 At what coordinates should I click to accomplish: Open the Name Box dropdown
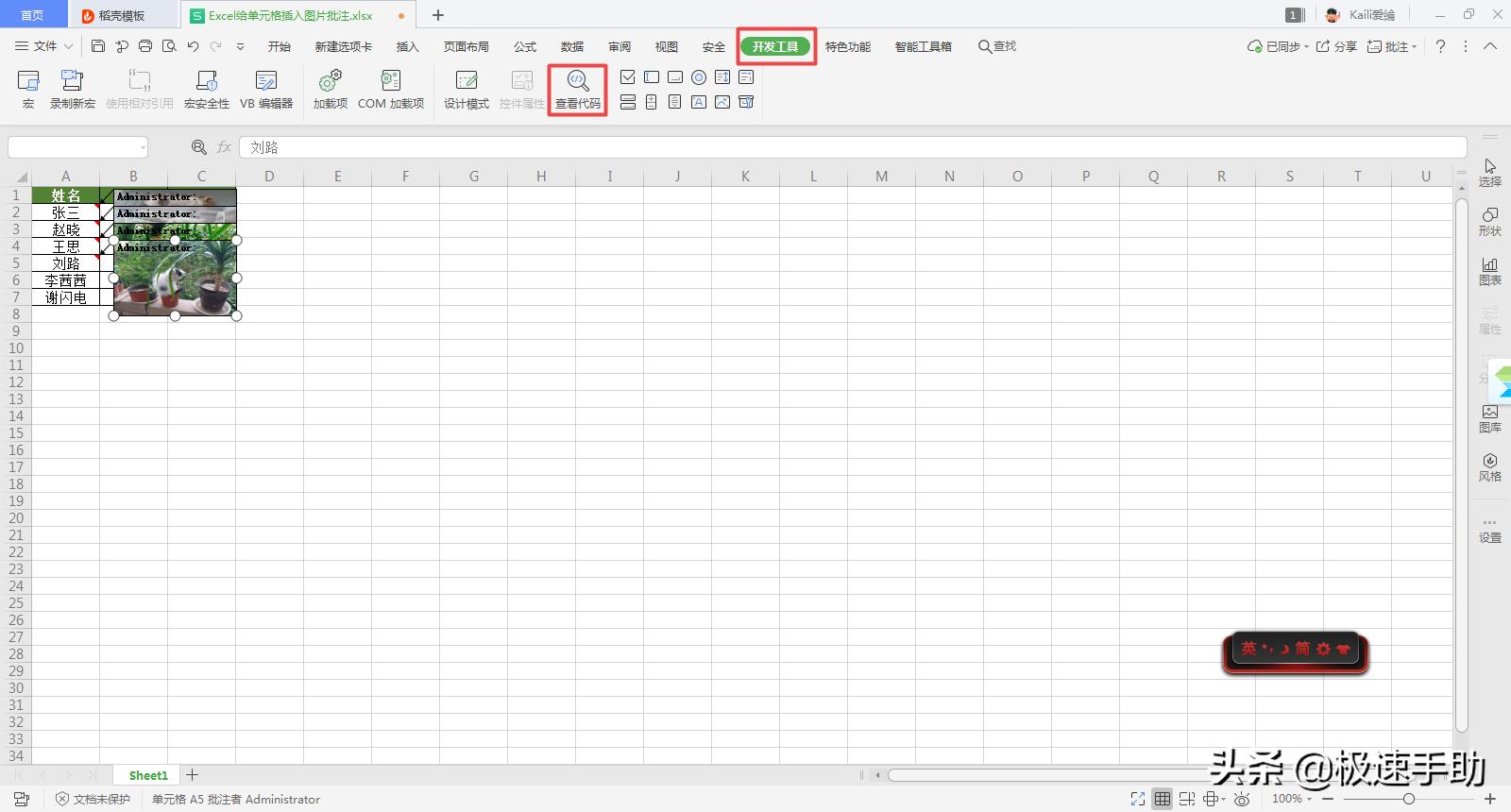coord(143,147)
